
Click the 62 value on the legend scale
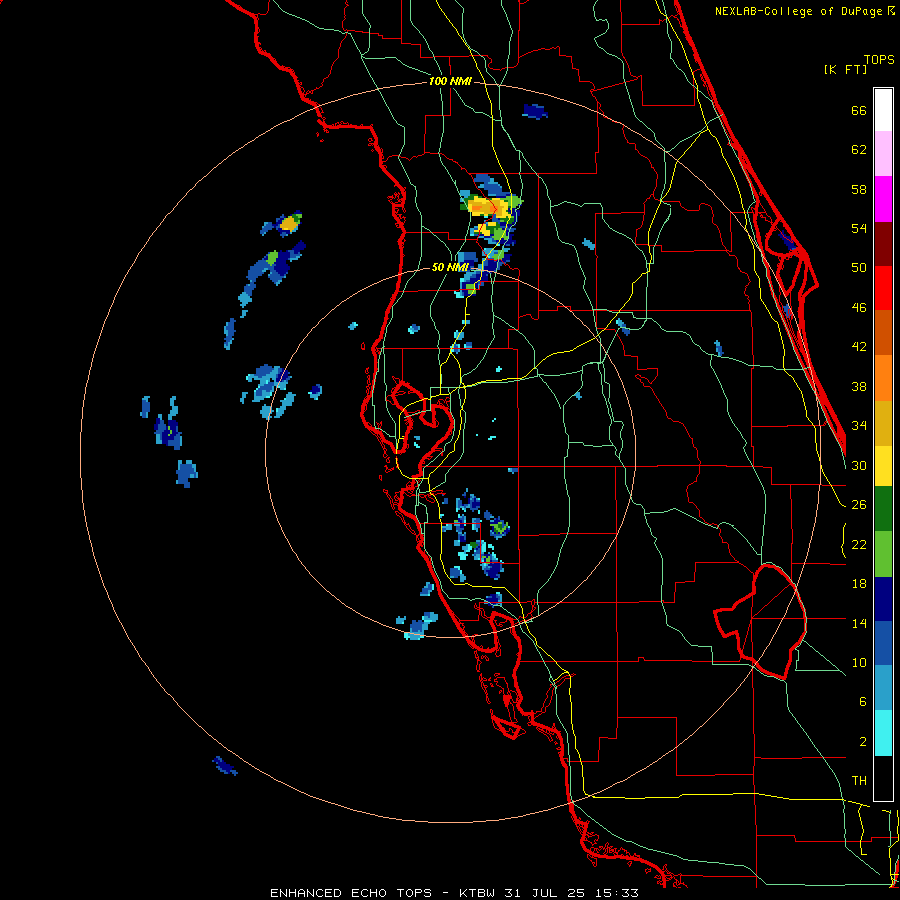click(x=859, y=150)
